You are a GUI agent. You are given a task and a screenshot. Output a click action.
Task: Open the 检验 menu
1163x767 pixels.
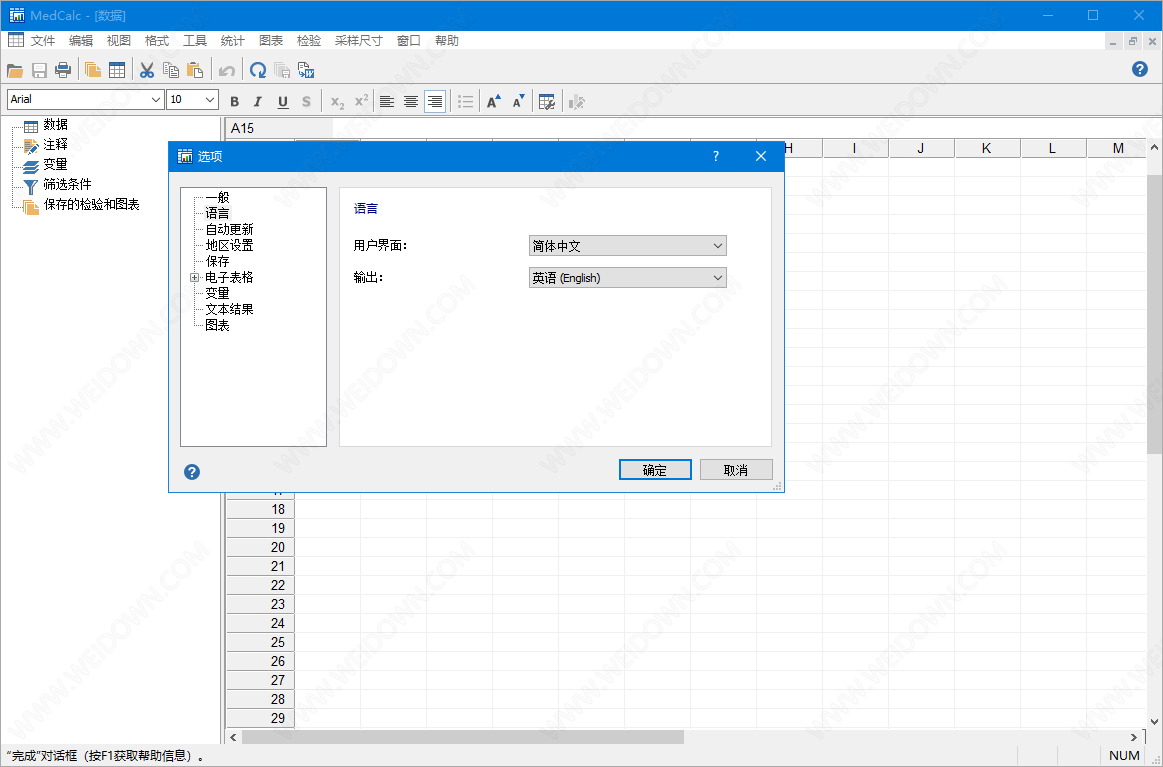309,41
